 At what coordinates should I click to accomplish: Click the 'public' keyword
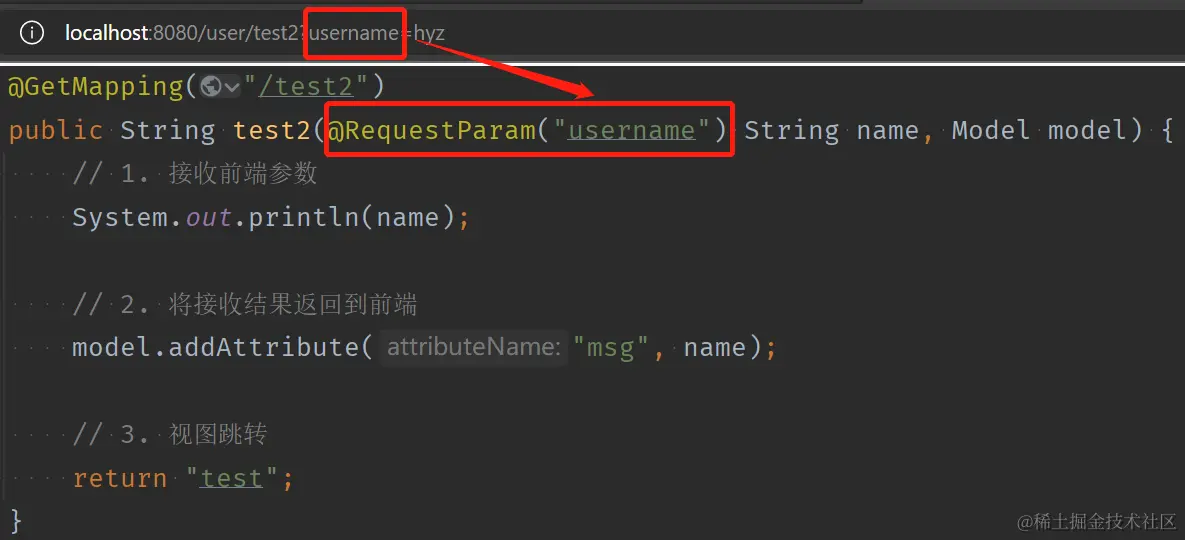coord(55,131)
